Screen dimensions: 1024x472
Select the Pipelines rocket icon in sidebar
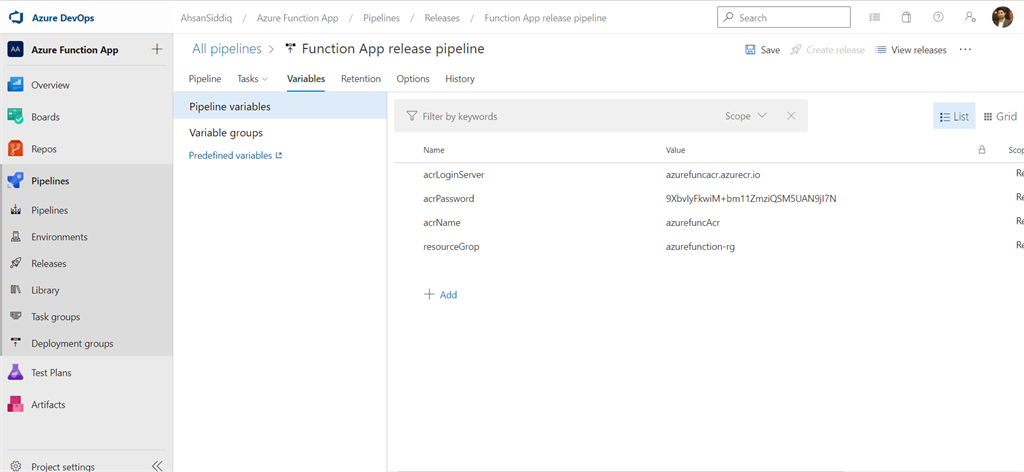tap(16, 181)
